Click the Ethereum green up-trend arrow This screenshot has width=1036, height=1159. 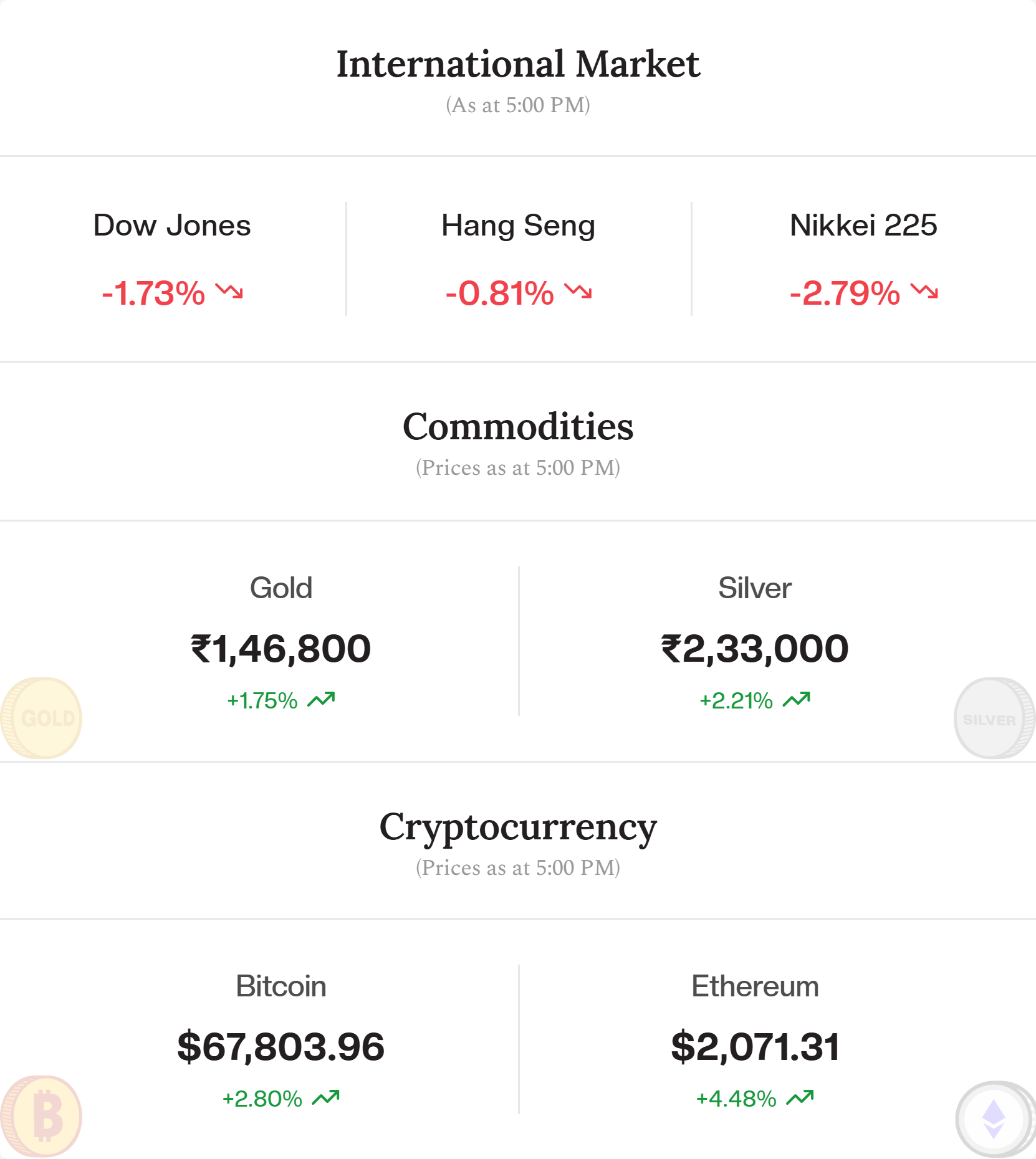(800, 1097)
